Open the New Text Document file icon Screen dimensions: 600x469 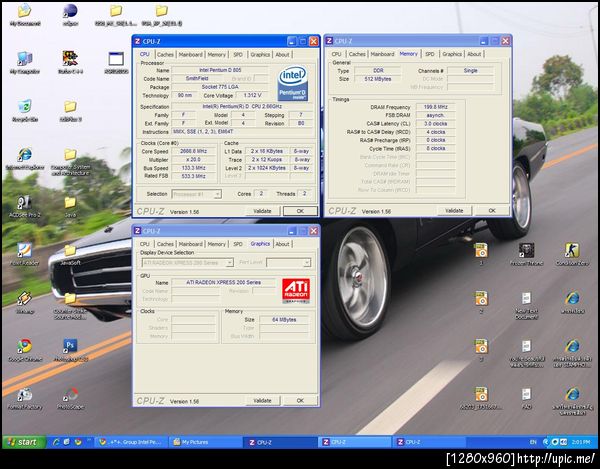pos(526,298)
